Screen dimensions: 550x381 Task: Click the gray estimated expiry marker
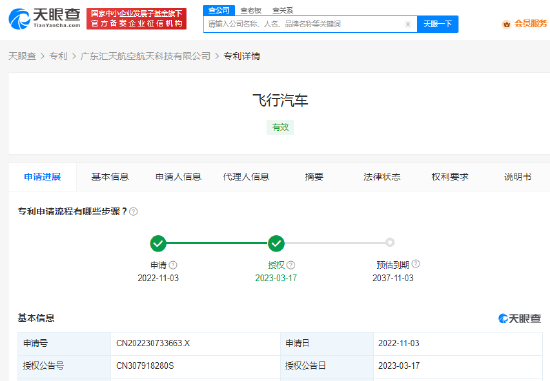point(390,242)
